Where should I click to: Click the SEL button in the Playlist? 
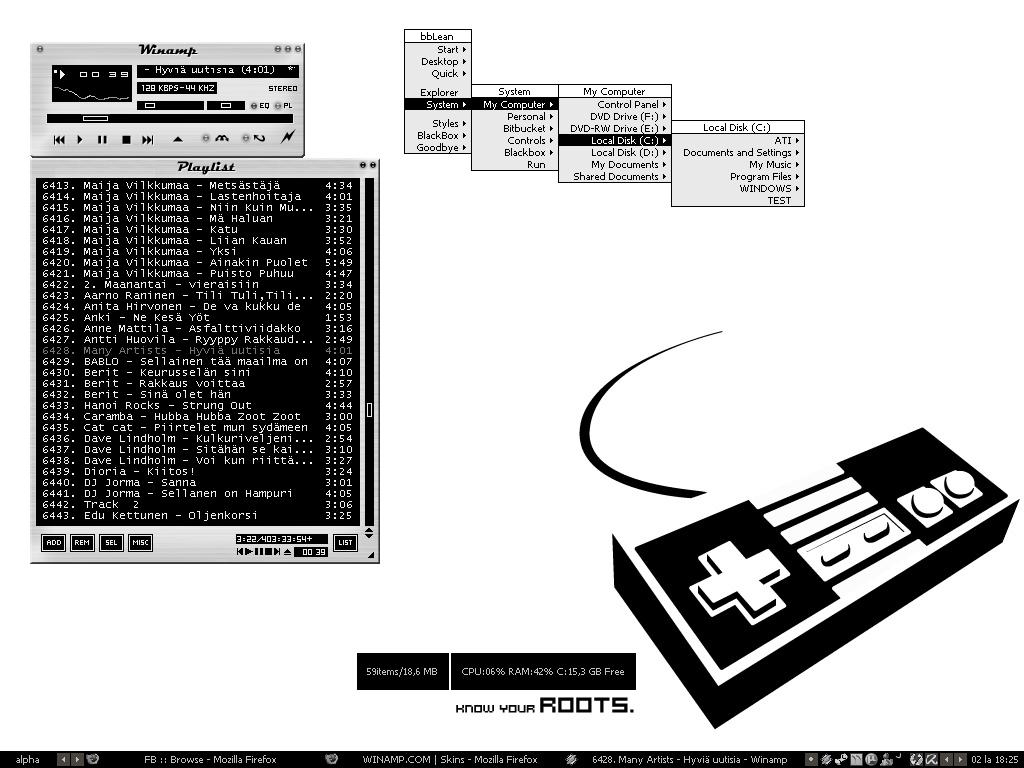[112, 543]
